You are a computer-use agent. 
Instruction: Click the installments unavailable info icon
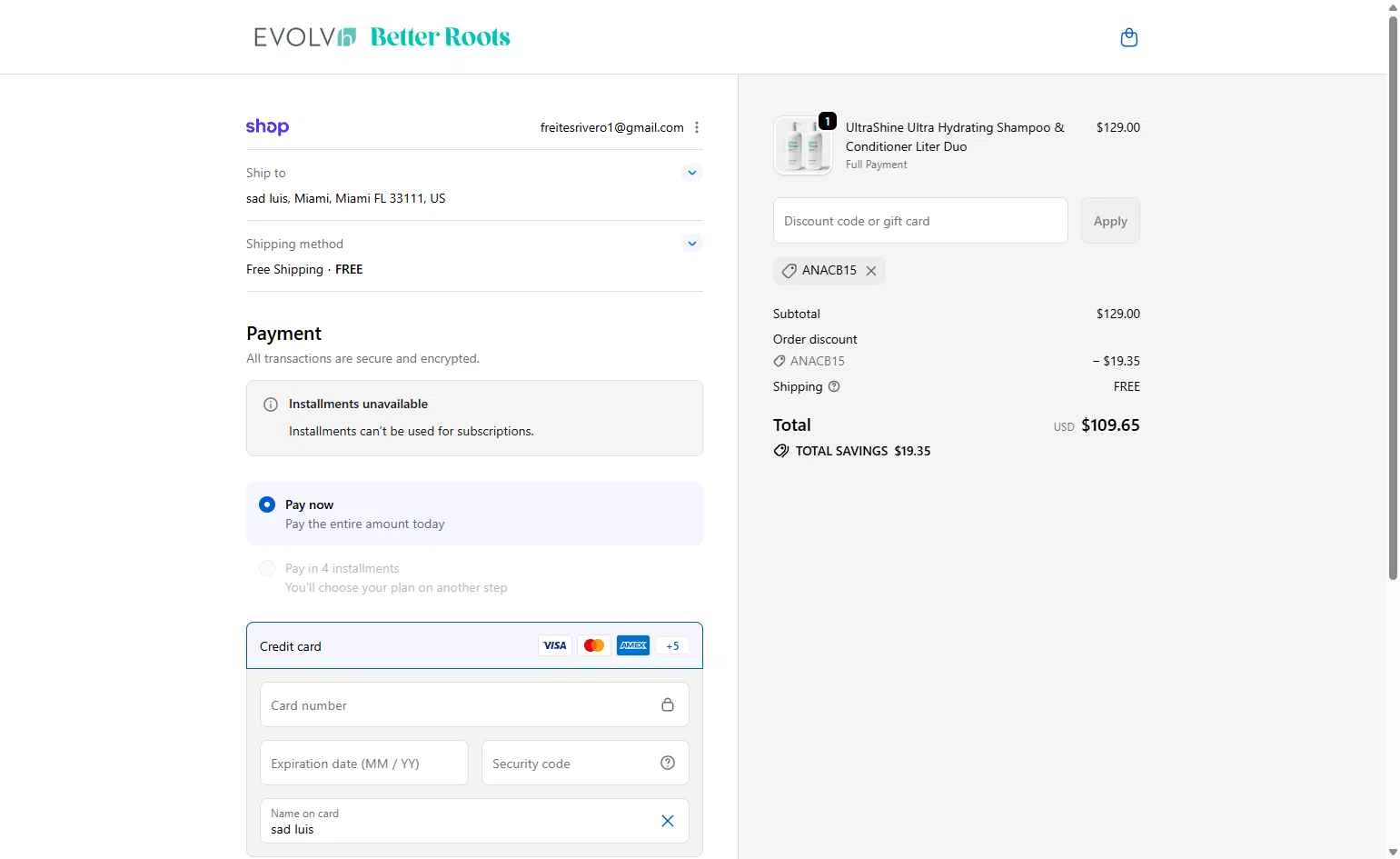click(x=271, y=405)
